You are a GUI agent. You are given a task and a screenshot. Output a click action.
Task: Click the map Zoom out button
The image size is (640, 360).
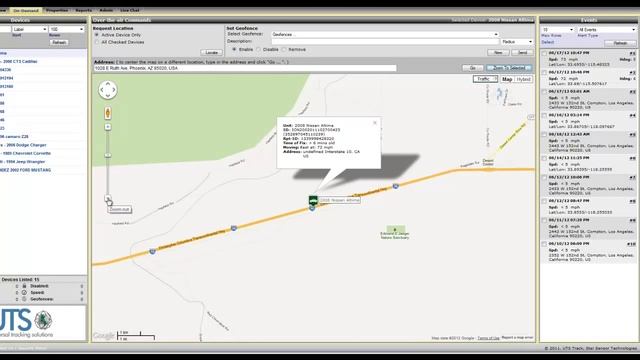(108, 199)
